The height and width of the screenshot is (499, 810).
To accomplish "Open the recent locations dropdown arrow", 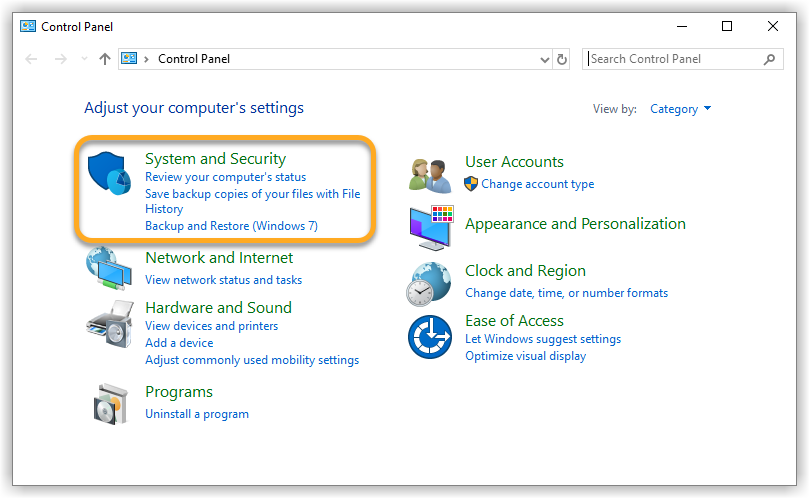I will tap(83, 59).
